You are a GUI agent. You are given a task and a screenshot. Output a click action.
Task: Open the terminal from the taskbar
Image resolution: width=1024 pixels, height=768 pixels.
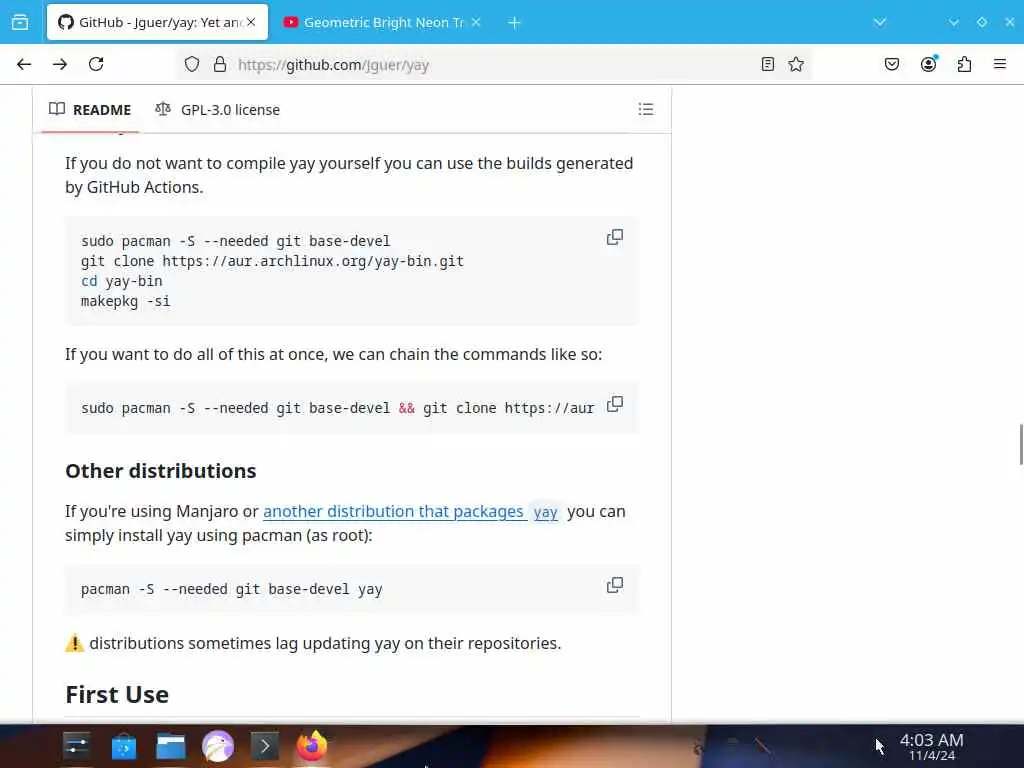coord(264,745)
